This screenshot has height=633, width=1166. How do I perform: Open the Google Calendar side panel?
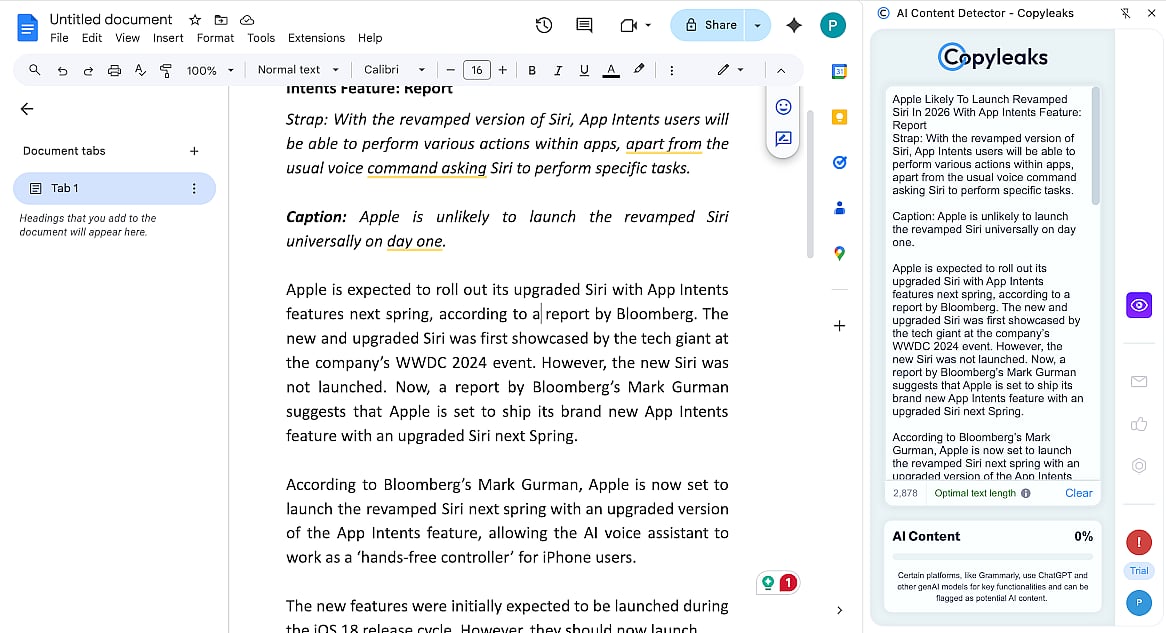pos(839,70)
